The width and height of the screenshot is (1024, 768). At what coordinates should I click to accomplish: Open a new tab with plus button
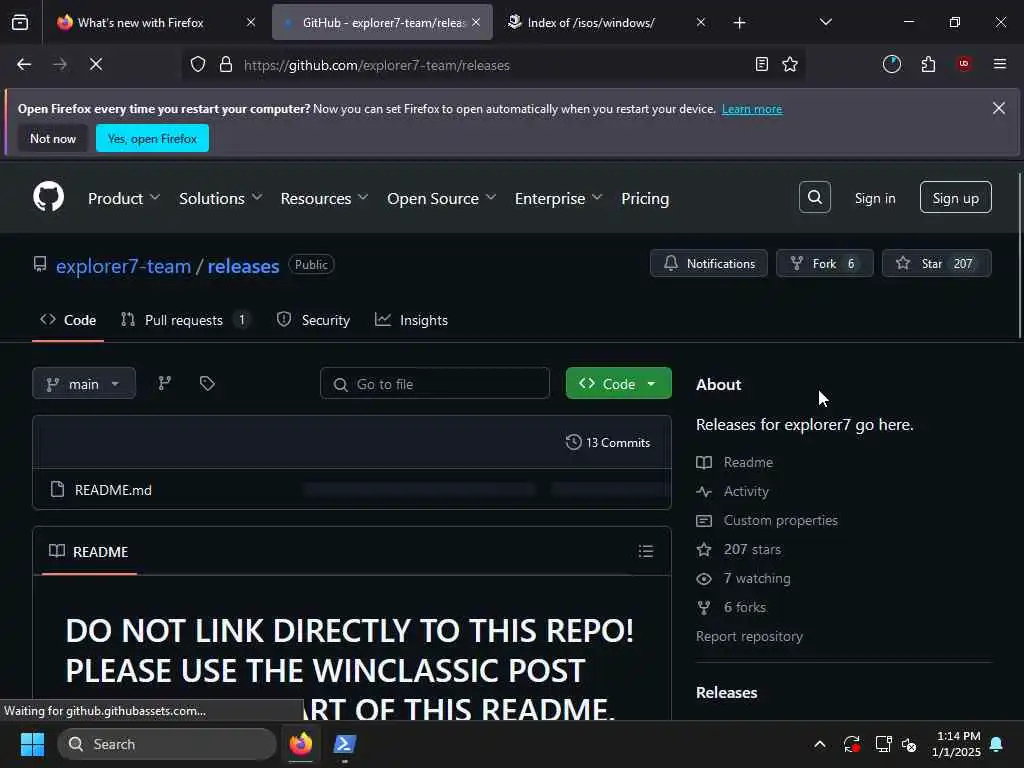(739, 23)
